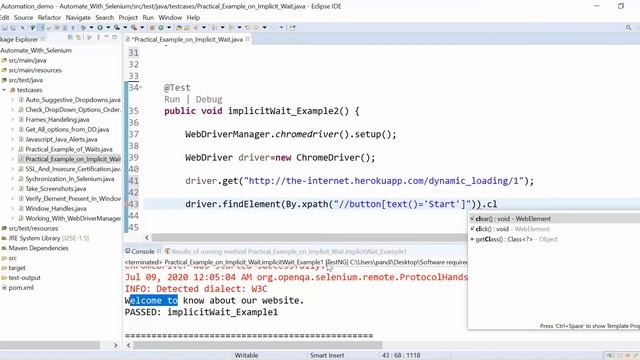
Task: Click scroll-right arrow of Package Explorer
Action: pos(116,345)
